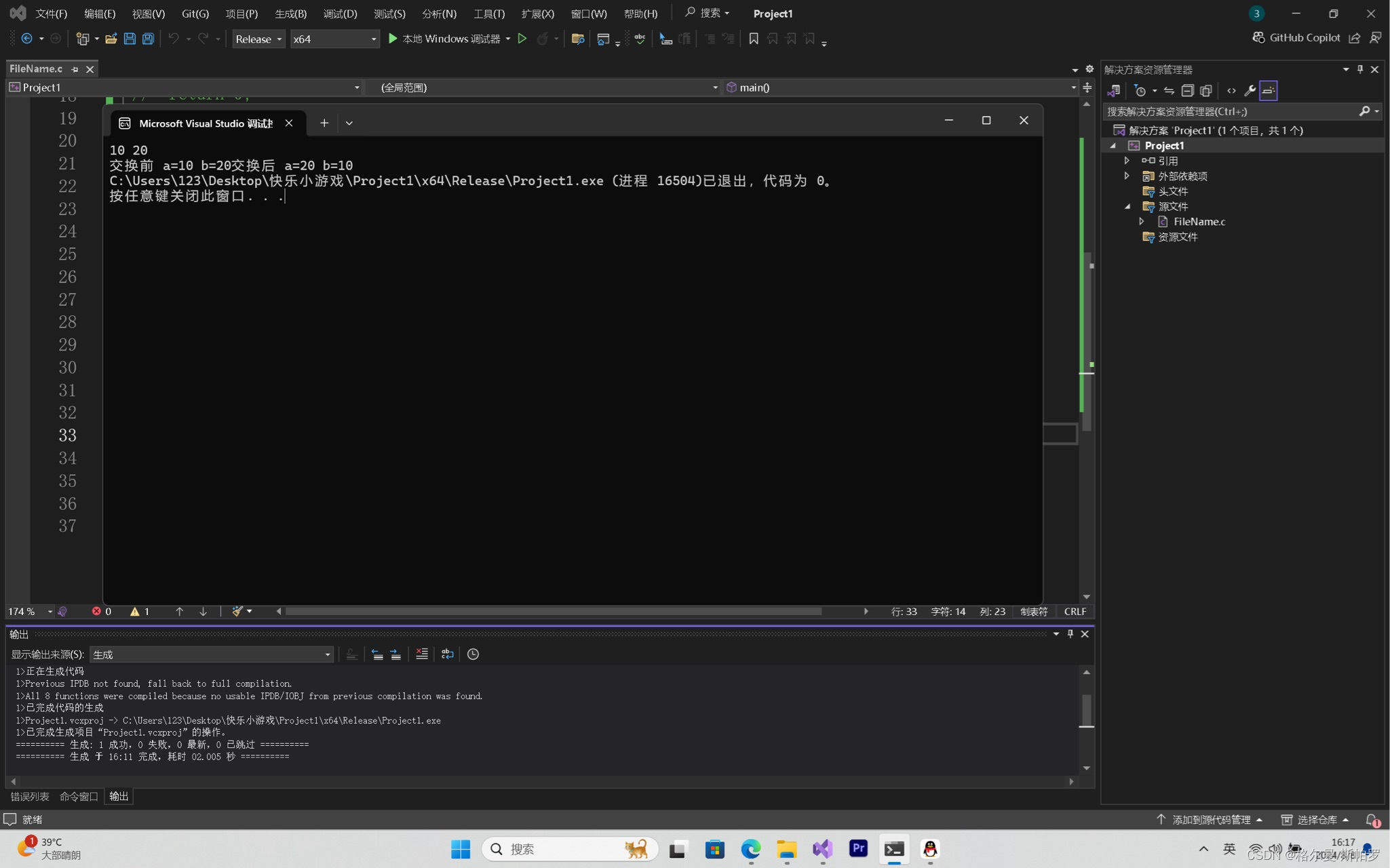Expand the 引用 references node
This screenshot has height=868, width=1390.
point(1127,161)
